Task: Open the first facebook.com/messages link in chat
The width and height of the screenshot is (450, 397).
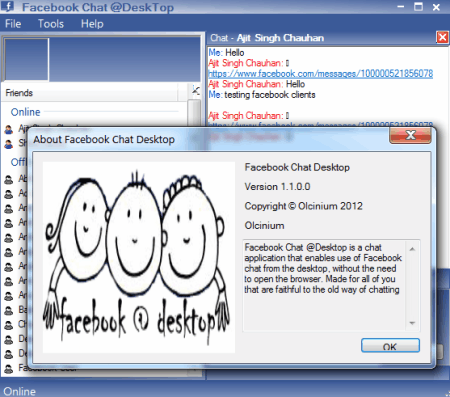Action: [x=320, y=73]
